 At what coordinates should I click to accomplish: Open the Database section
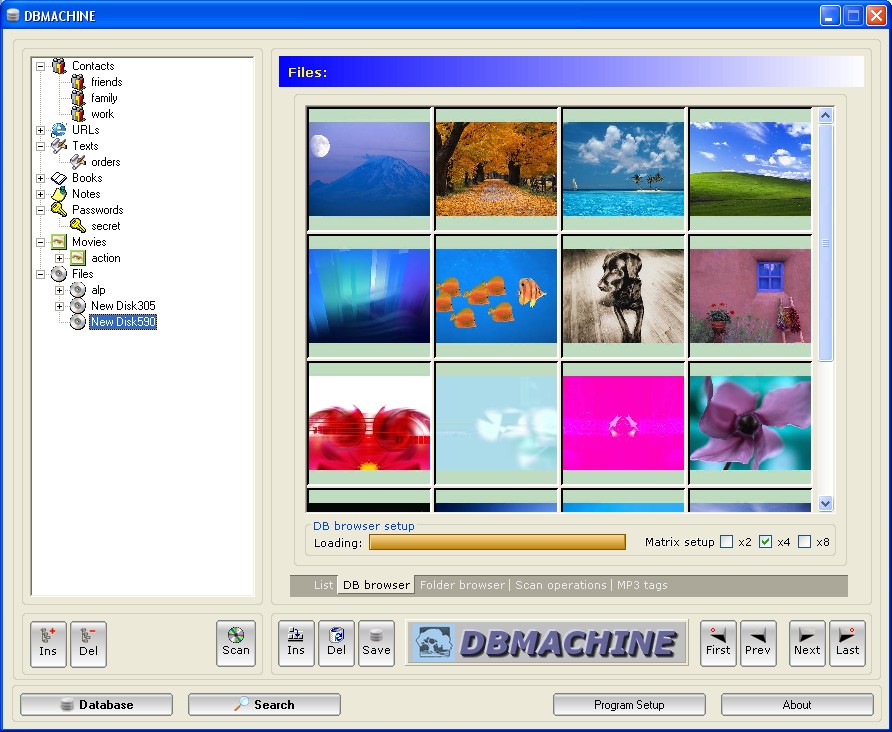(x=97, y=704)
